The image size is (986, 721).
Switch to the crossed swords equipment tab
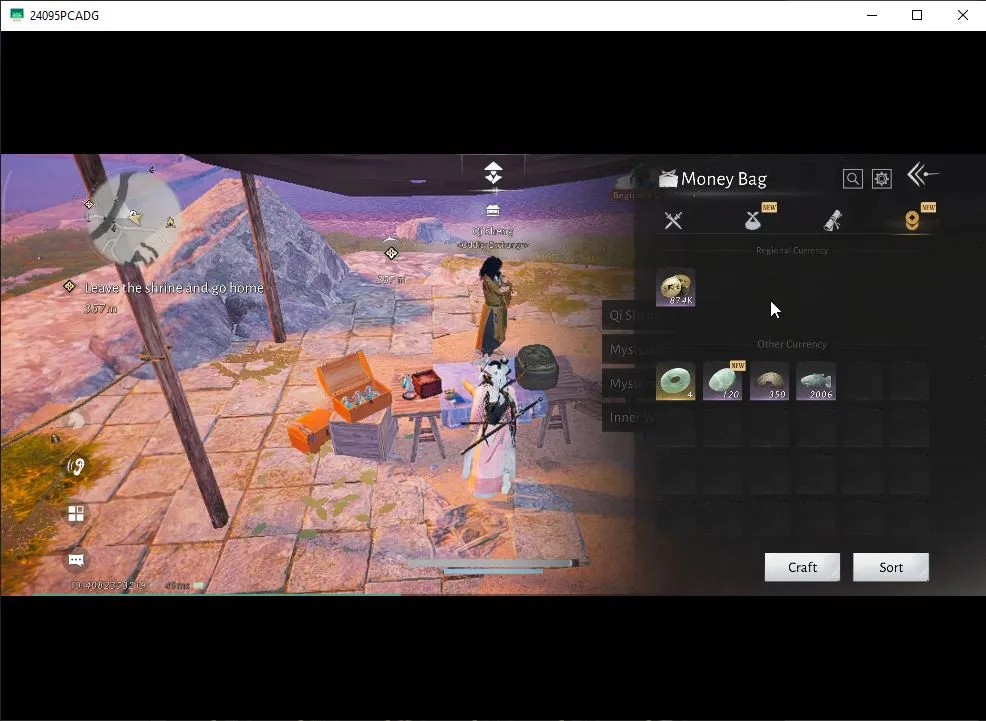673,220
